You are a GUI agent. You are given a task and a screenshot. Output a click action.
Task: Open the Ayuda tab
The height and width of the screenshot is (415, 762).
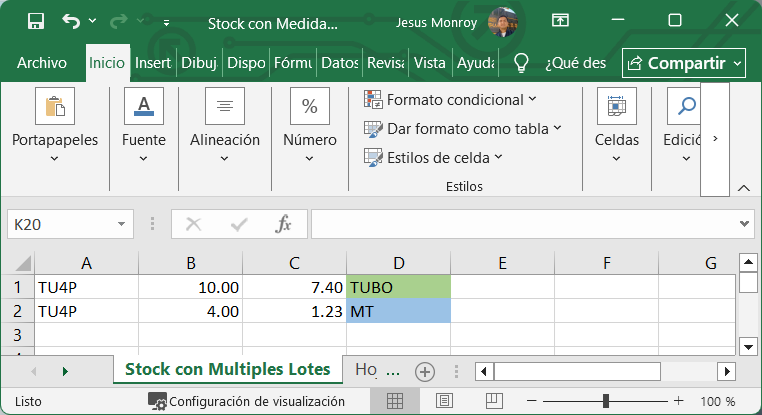476,63
